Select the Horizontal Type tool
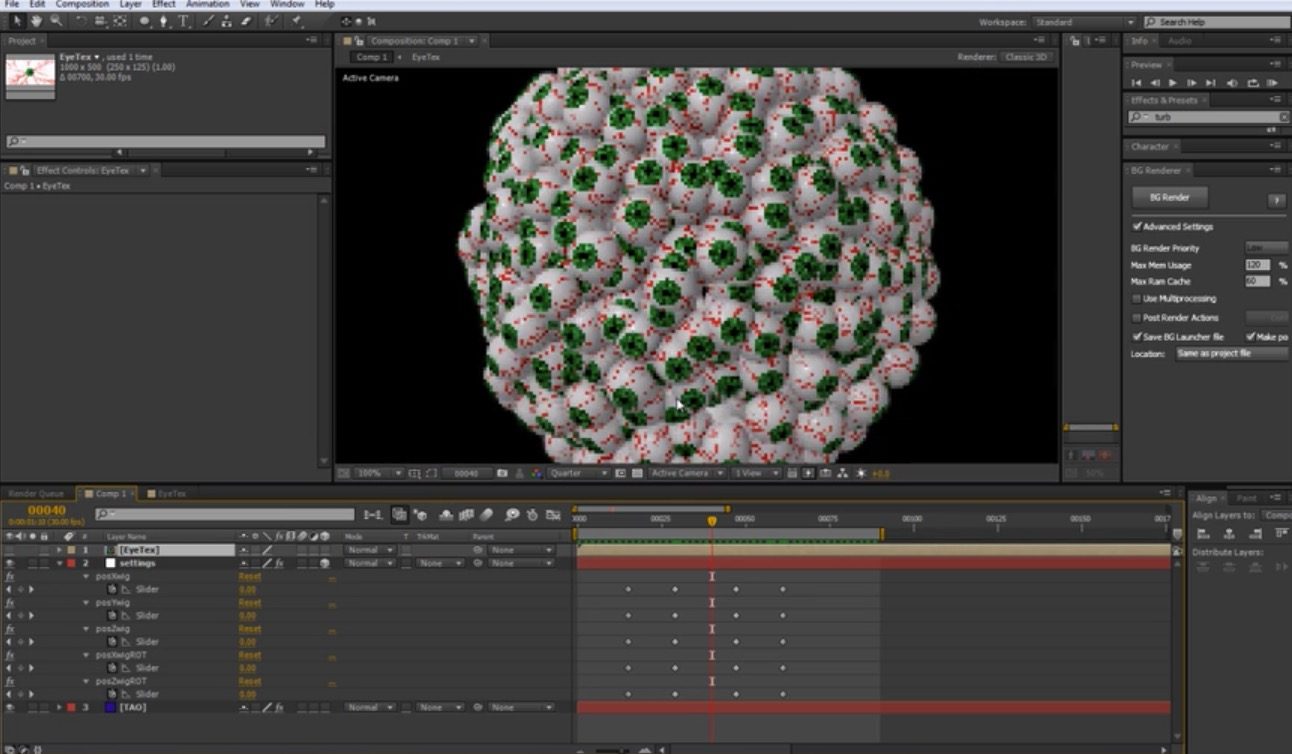1292x754 pixels. pyautogui.click(x=184, y=21)
